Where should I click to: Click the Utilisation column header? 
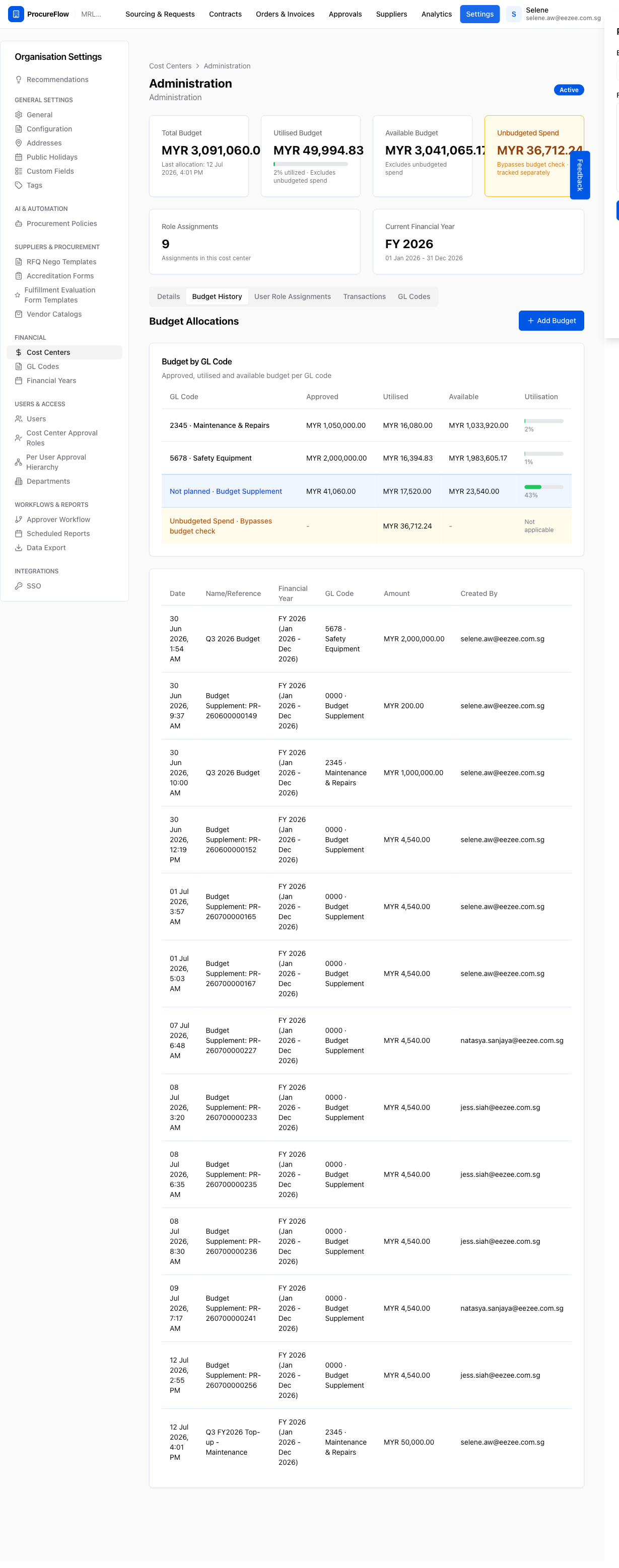[541, 397]
